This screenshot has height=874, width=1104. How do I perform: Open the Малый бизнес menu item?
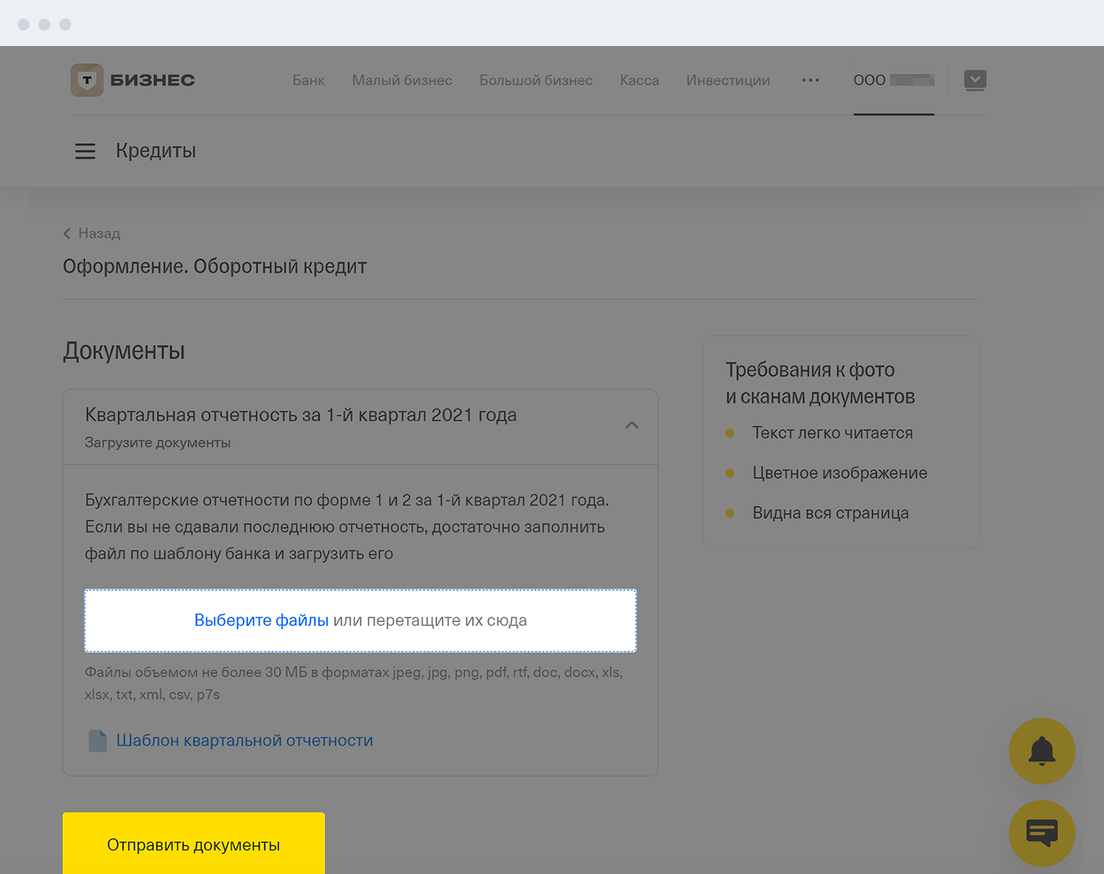tap(402, 80)
